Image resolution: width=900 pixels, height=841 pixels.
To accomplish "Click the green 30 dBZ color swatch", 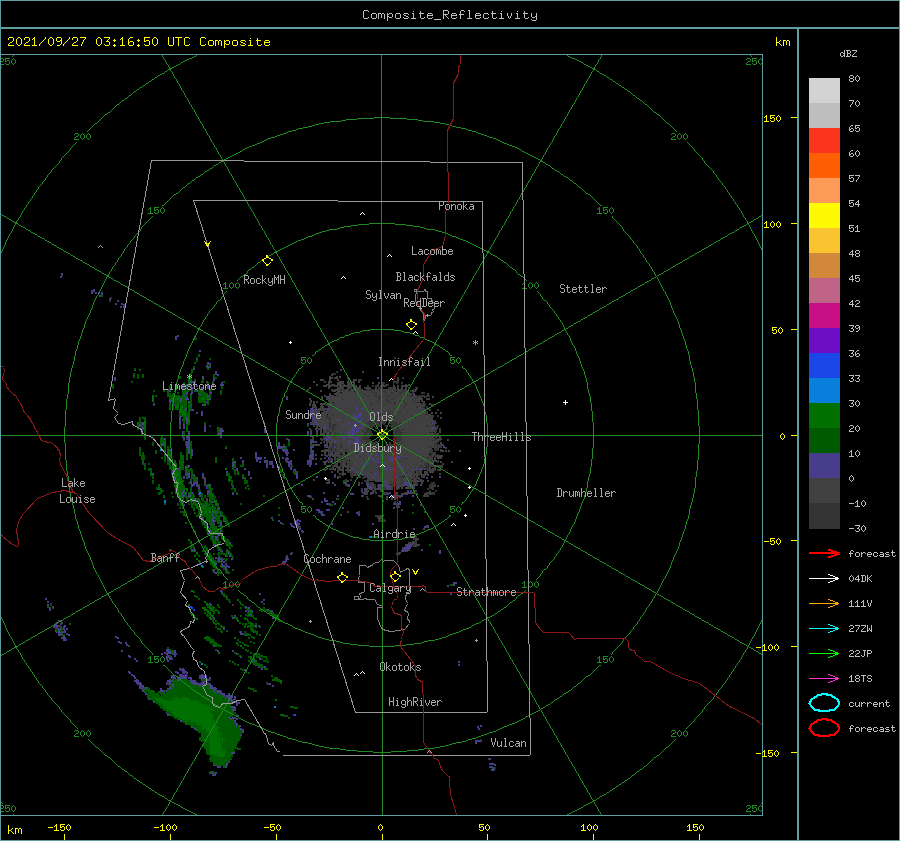I will click(x=824, y=415).
